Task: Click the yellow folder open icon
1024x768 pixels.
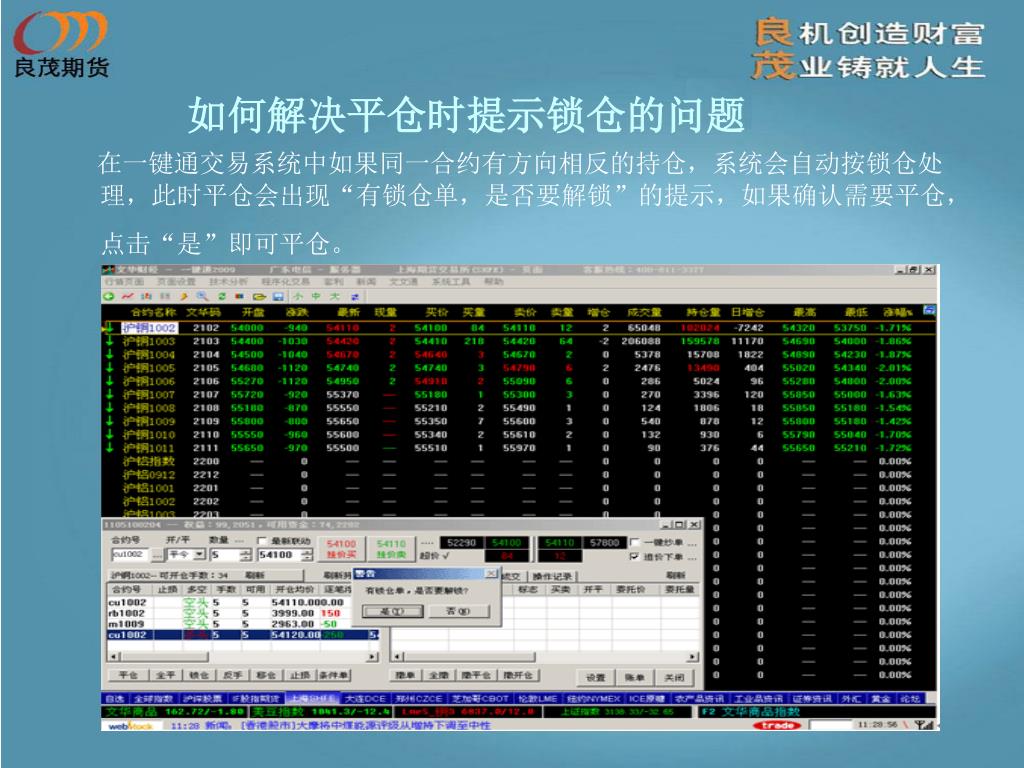Action: tap(259, 296)
